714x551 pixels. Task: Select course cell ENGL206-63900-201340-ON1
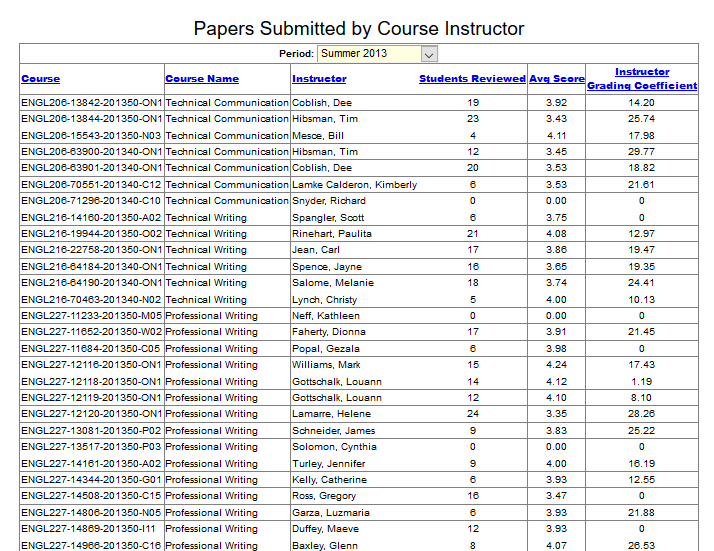(92, 152)
